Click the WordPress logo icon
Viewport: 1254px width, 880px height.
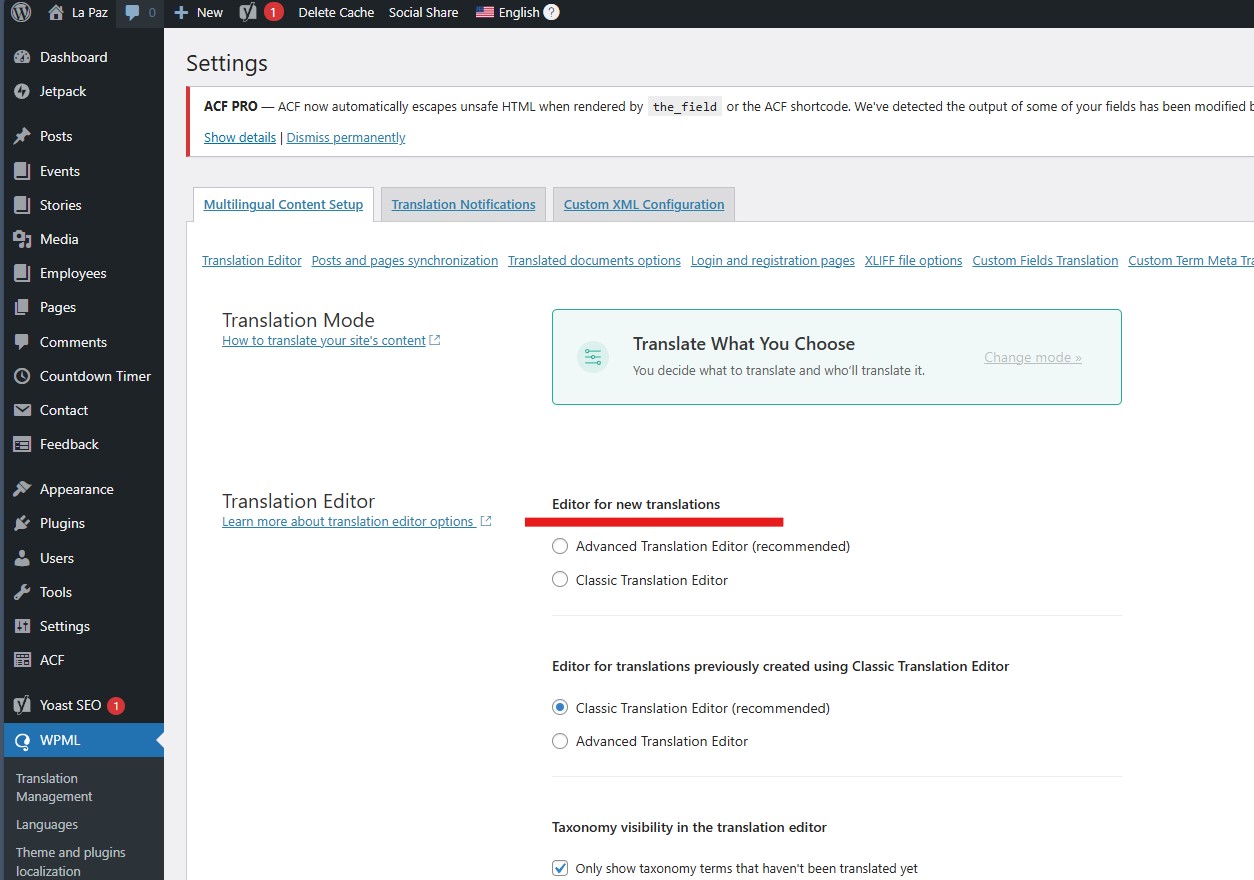[x=21, y=13]
